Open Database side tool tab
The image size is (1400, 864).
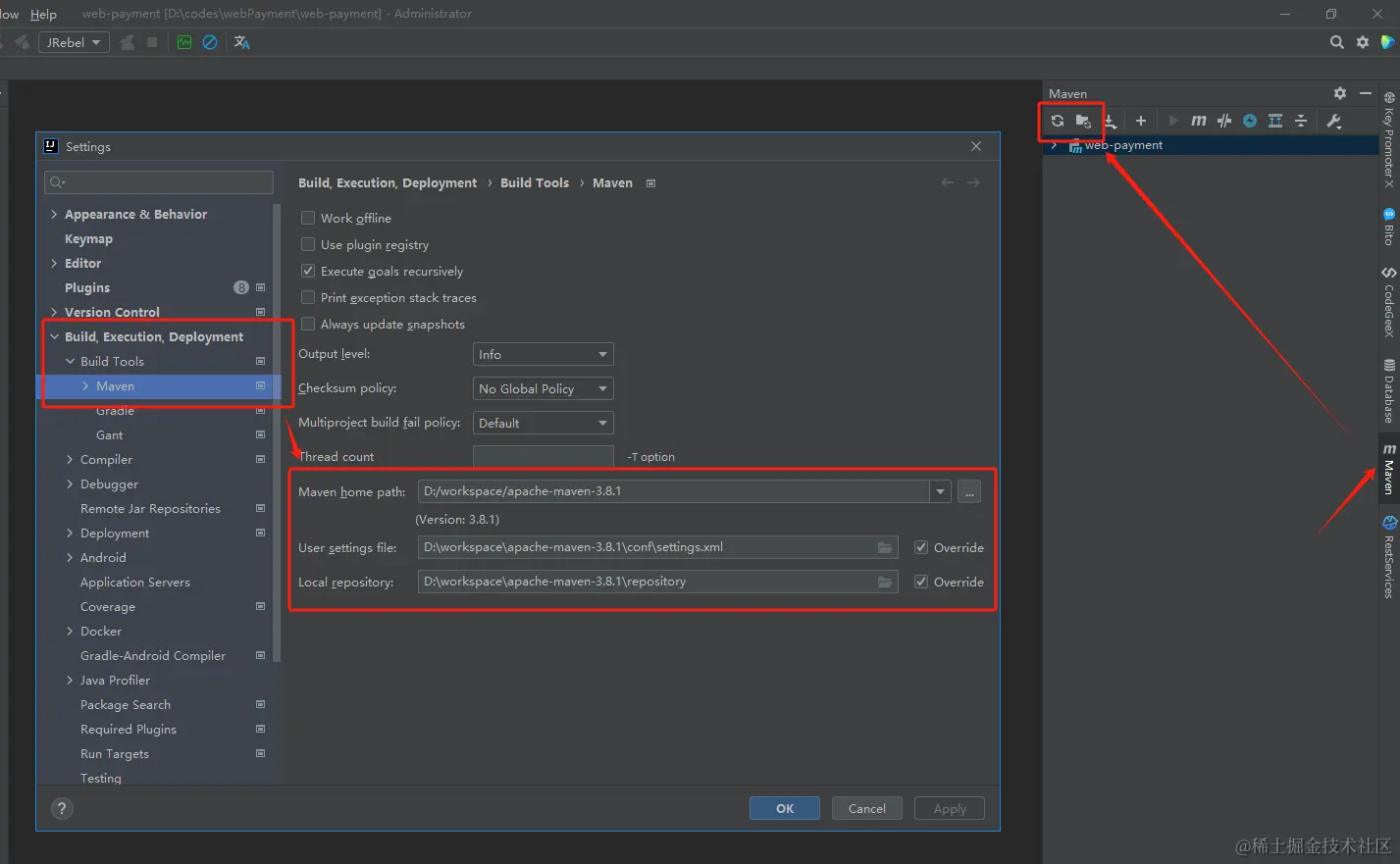tap(1389, 390)
